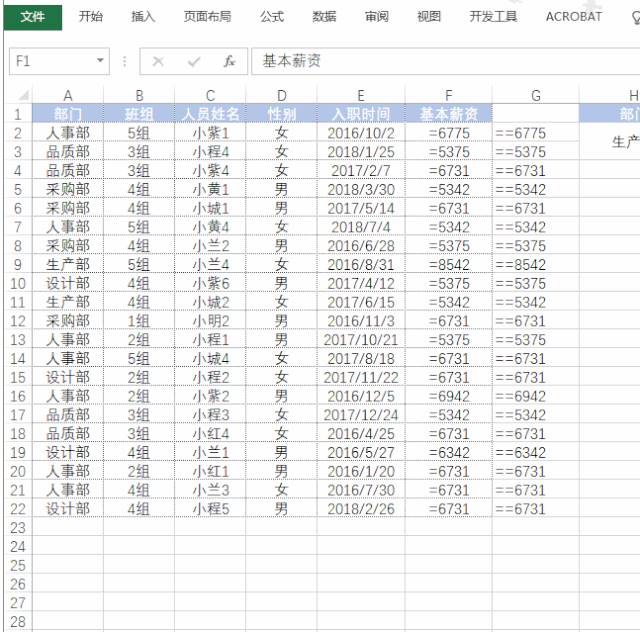Select row 10 header
This screenshot has width=640, height=632.
point(18,283)
